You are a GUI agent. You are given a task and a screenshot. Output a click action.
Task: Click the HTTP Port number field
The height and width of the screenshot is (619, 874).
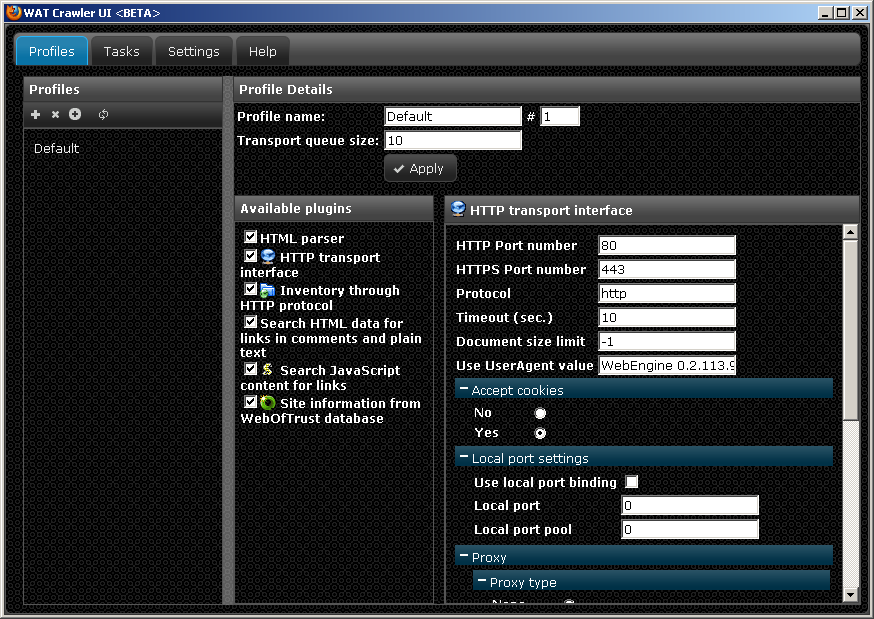[667, 245]
